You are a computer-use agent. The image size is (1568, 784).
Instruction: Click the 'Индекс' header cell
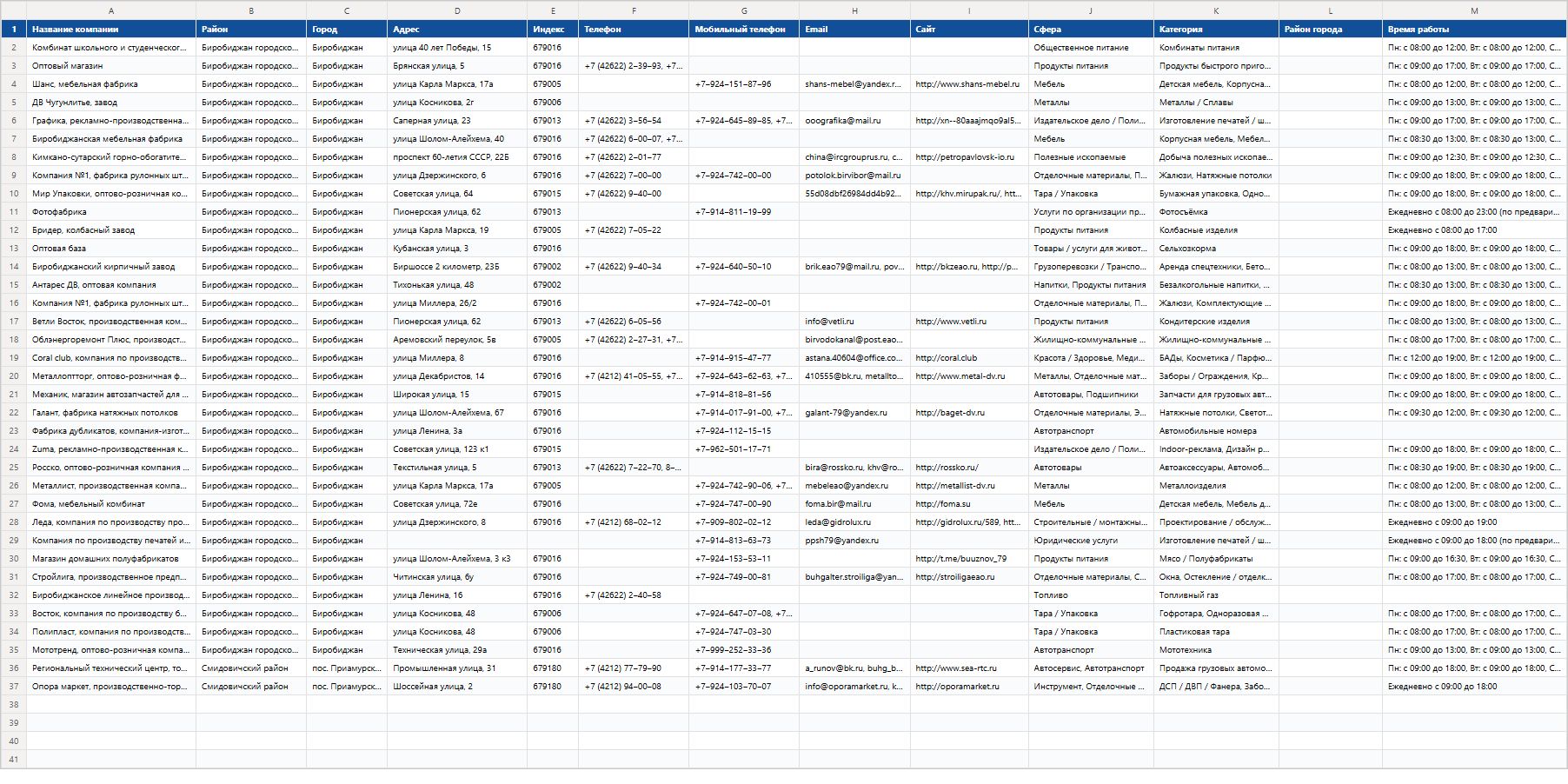553,29
